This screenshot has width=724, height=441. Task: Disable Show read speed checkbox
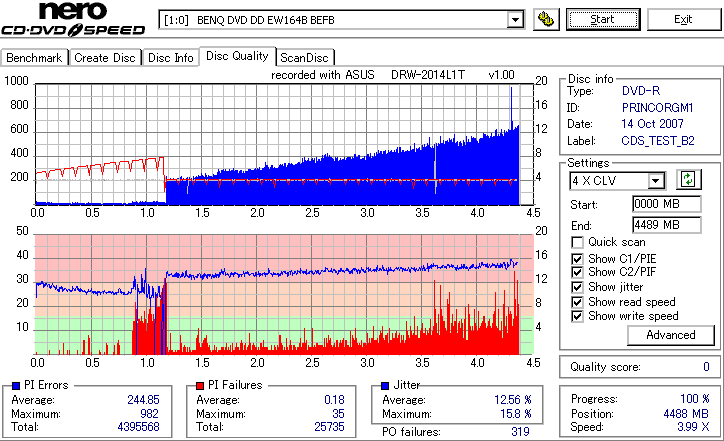coord(577,302)
